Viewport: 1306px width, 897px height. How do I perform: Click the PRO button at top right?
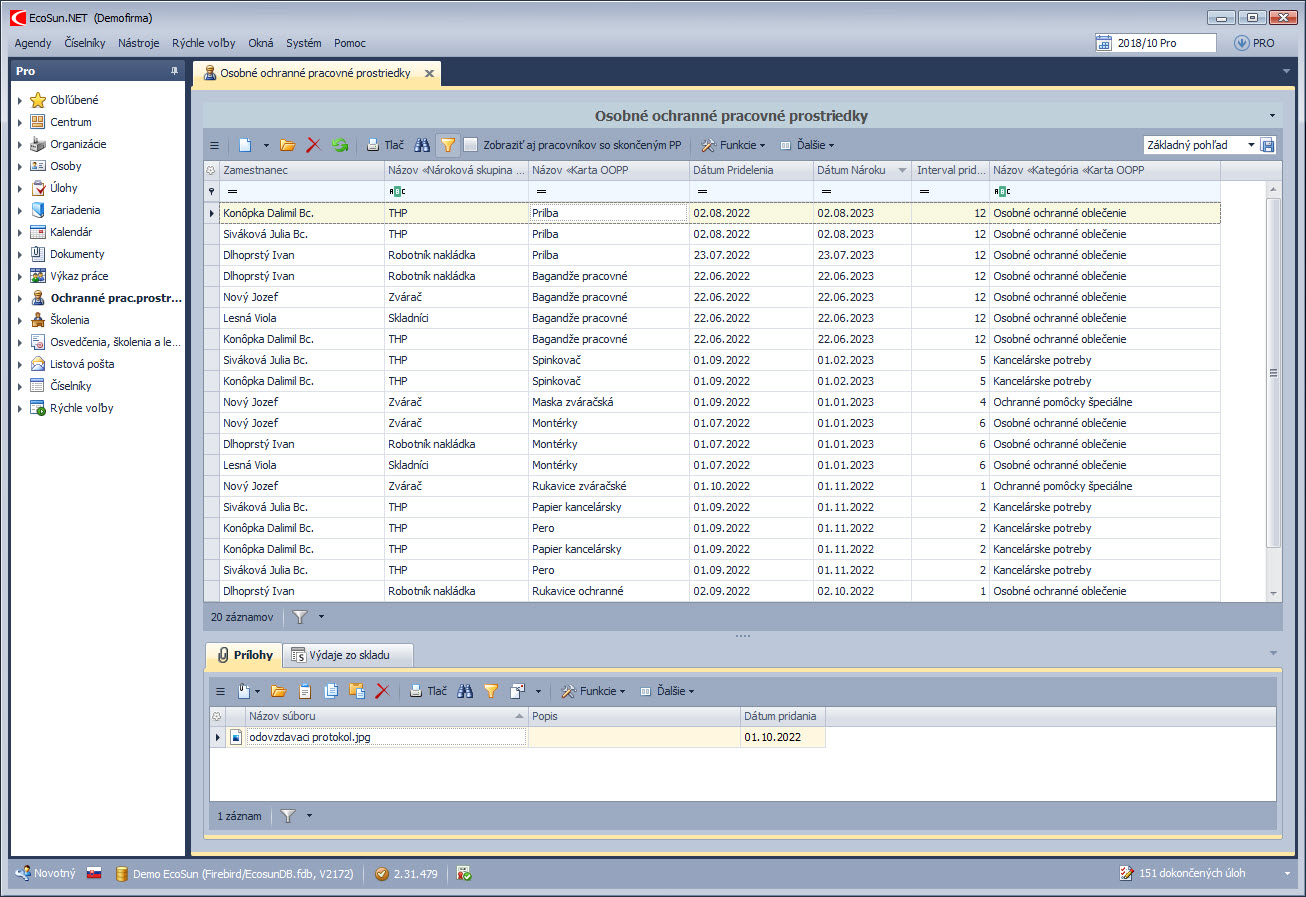click(1254, 43)
